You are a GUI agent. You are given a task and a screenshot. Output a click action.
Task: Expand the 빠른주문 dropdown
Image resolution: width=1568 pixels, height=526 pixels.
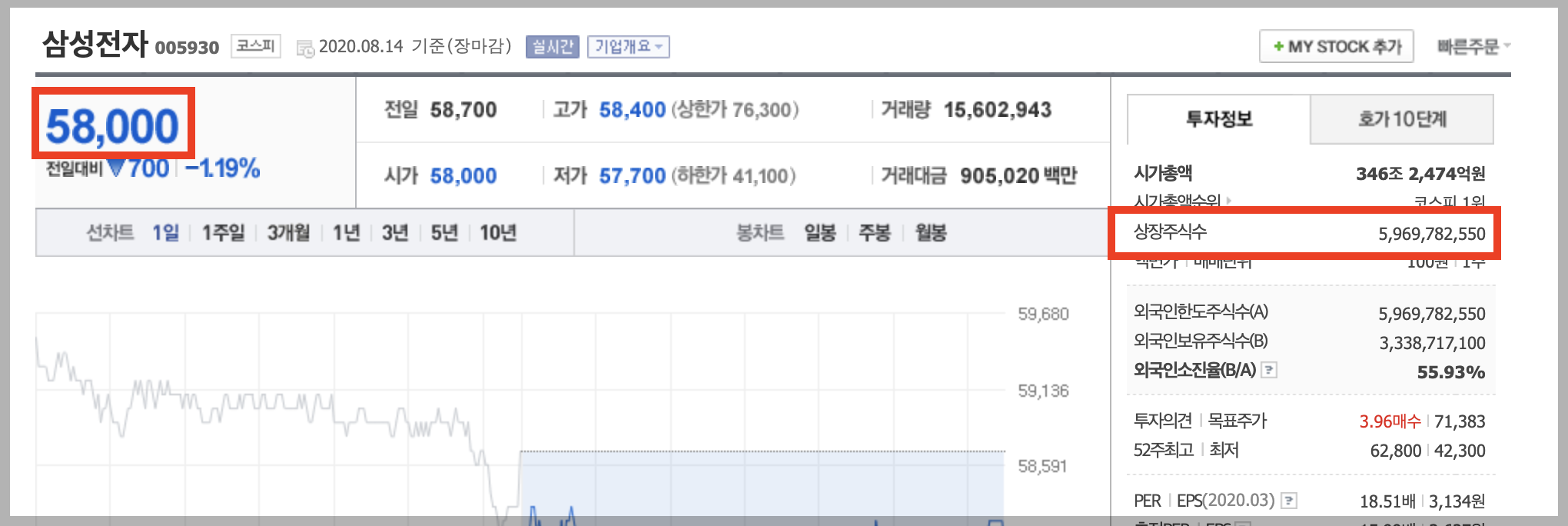click(x=1473, y=47)
